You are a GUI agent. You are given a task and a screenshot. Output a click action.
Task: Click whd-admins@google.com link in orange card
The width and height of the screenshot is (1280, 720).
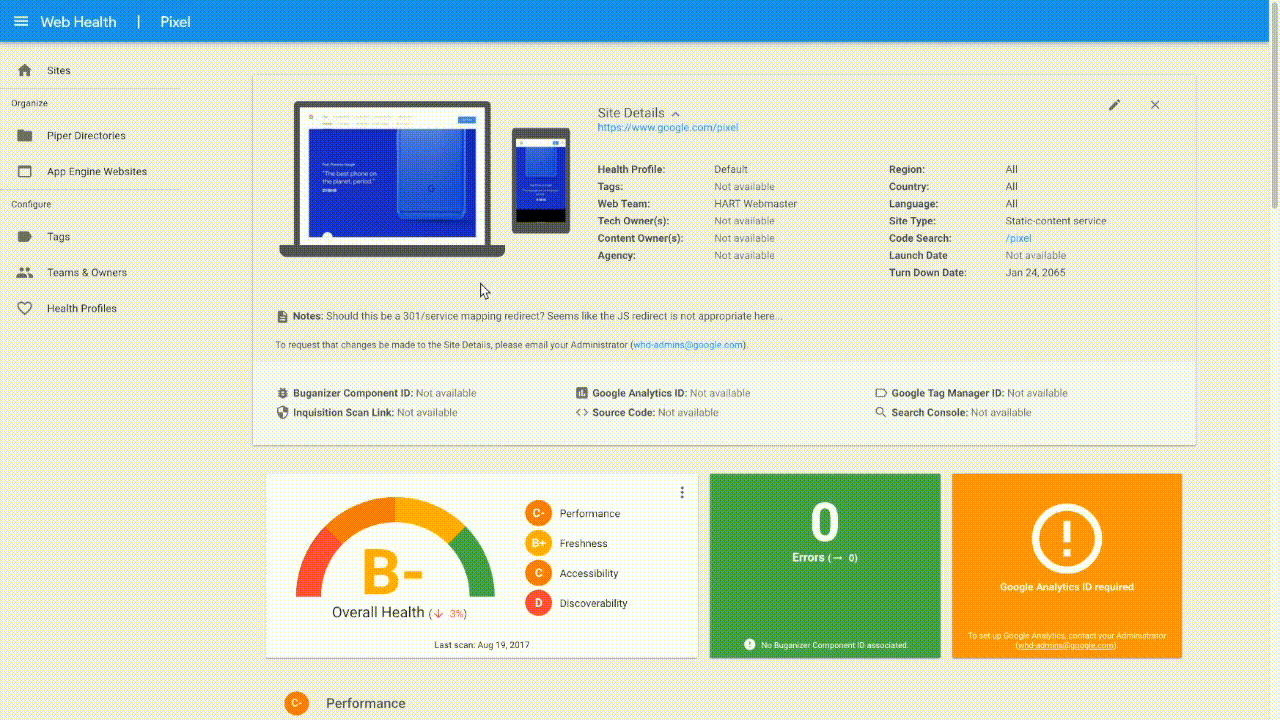tap(1066, 646)
